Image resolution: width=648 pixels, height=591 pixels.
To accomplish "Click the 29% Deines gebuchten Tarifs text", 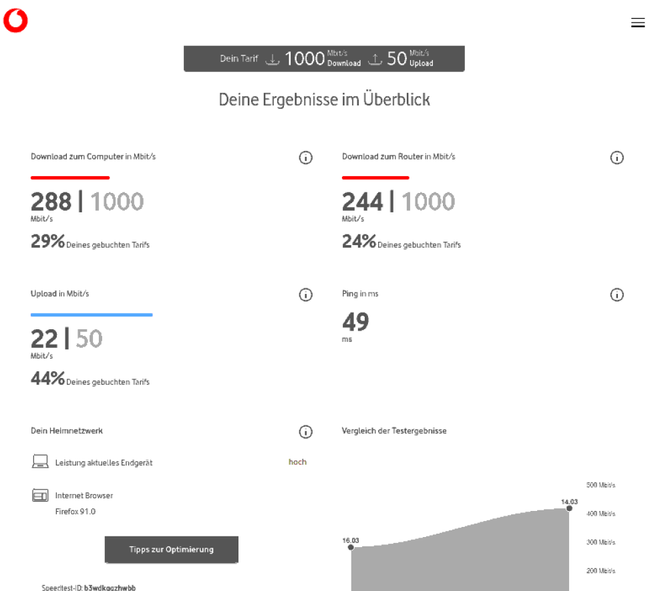I will tap(90, 241).
